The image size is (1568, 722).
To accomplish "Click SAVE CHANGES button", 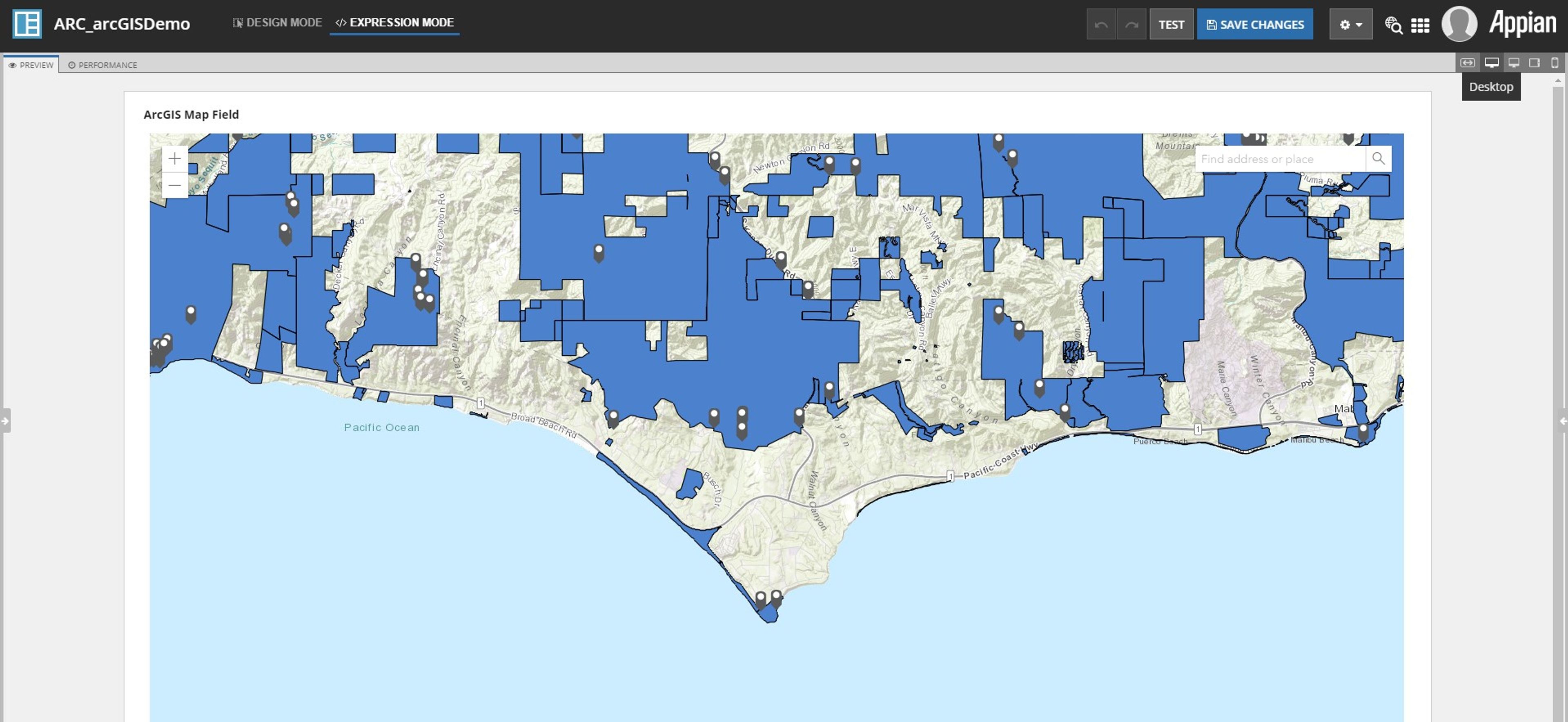I will tap(1254, 25).
